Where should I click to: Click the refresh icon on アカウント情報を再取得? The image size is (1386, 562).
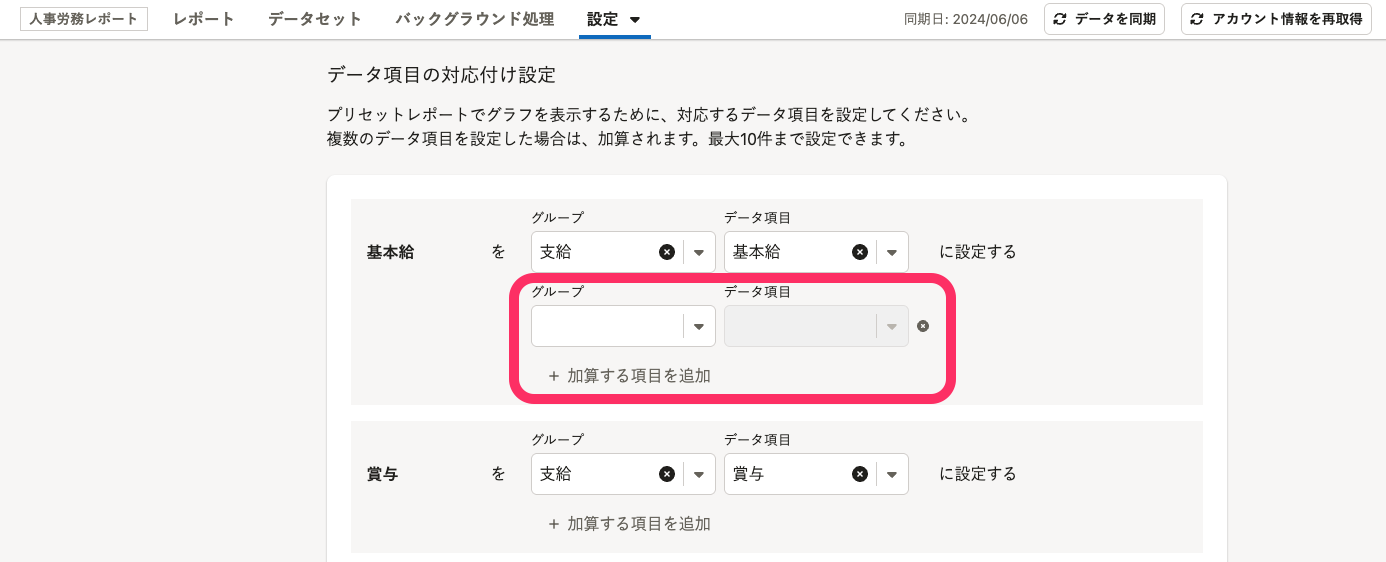click(x=1197, y=19)
